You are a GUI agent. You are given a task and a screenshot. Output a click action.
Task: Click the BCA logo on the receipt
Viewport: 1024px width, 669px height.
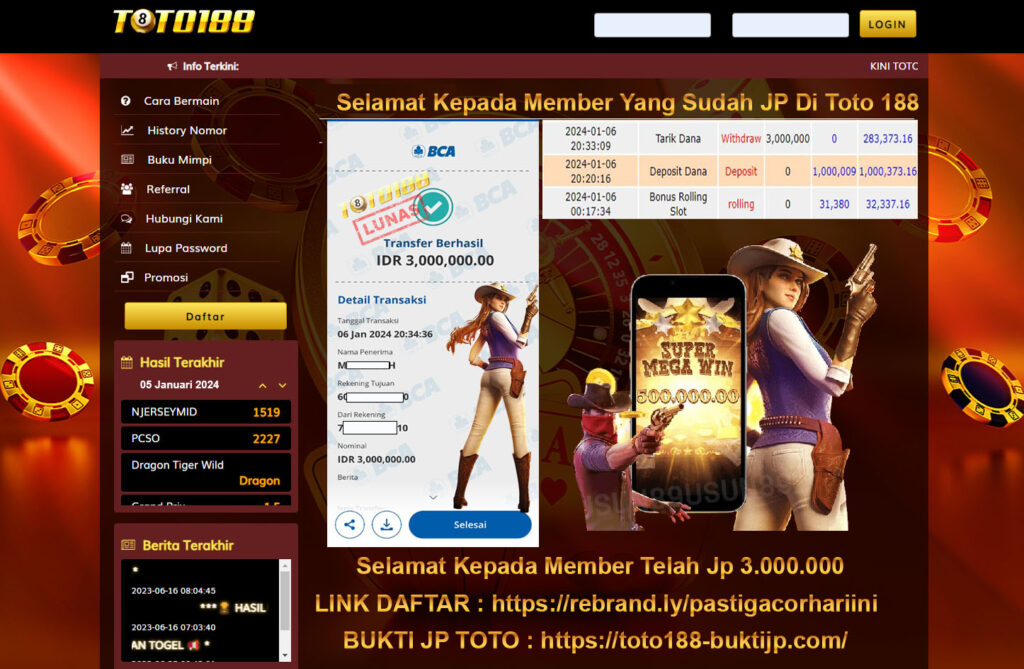(434, 151)
